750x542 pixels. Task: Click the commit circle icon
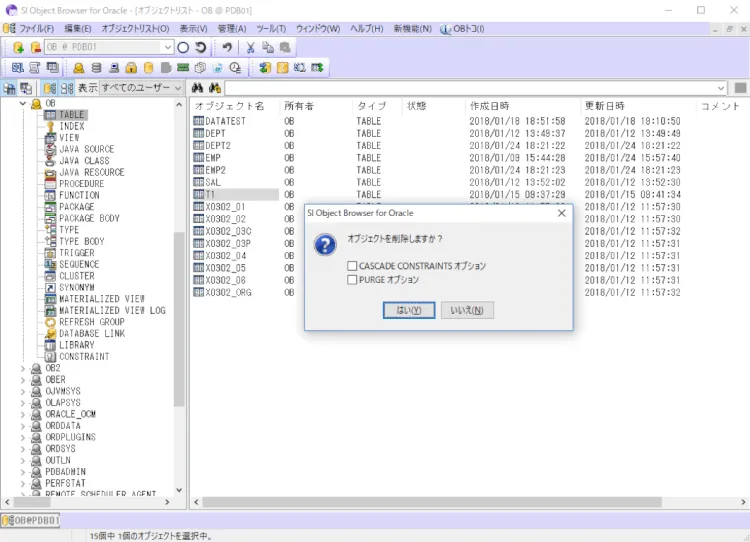(x=183, y=47)
